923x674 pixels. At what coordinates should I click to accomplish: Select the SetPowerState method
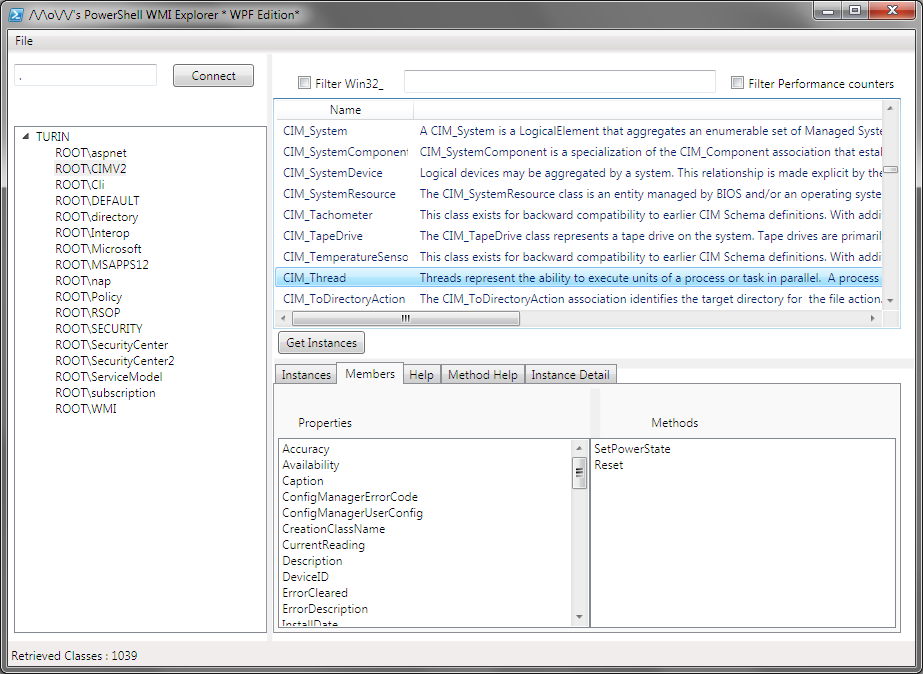click(x=632, y=449)
